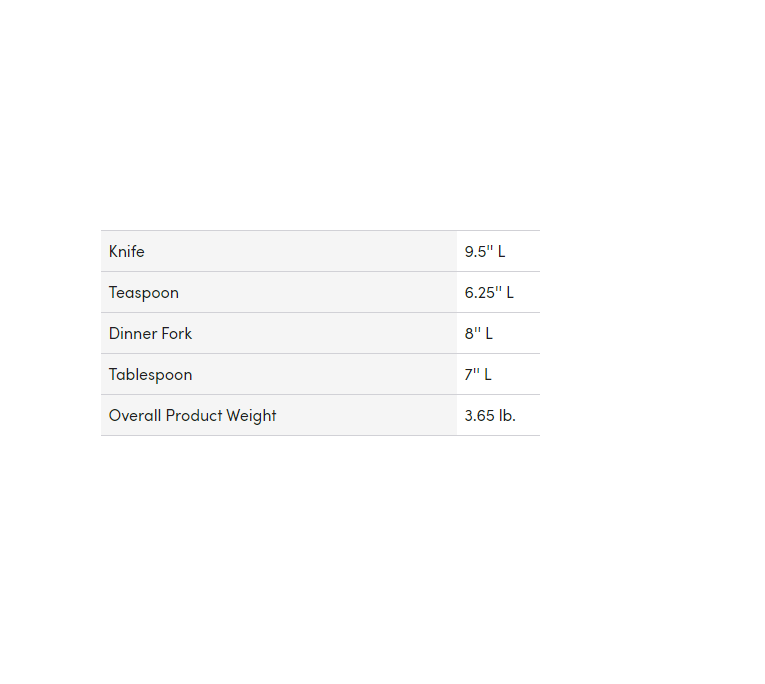The height and width of the screenshot is (684, 765).
Task: Select the 8" L dinner fork value
Action: pos(479,334)
